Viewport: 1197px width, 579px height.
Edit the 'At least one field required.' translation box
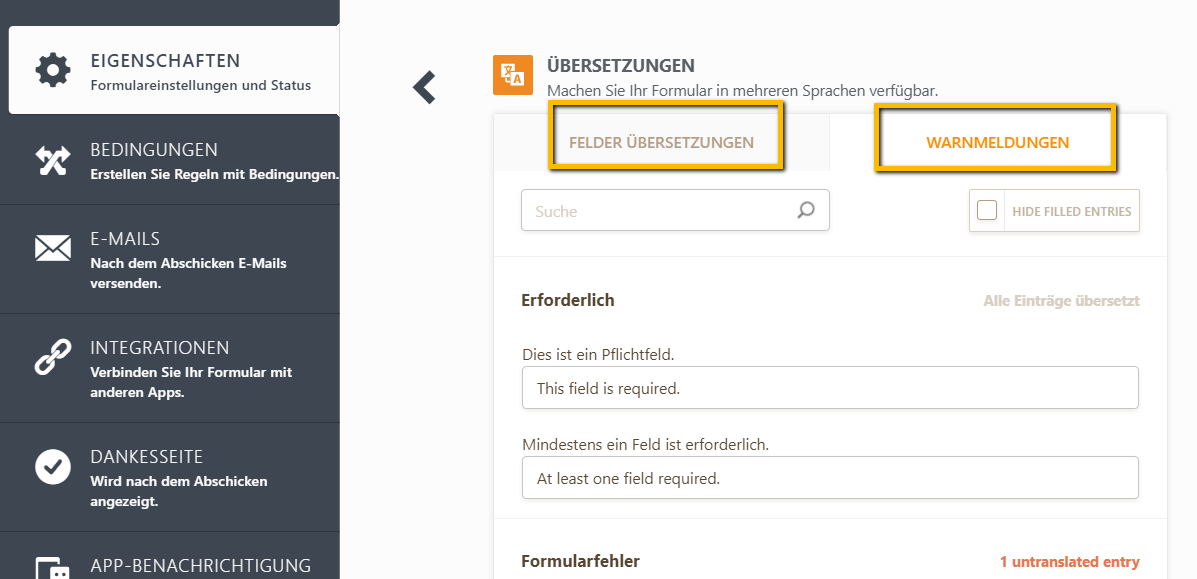click(x=829, y=477)
